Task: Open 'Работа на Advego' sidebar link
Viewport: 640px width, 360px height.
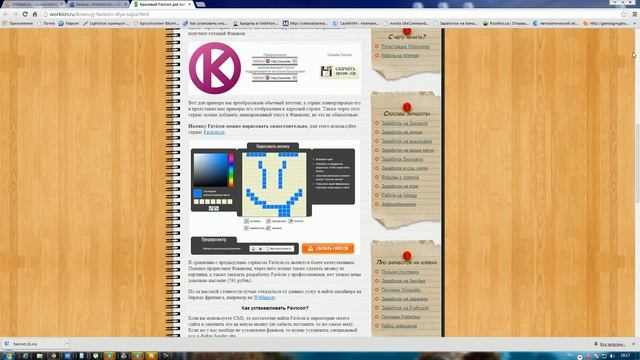Action: 399,195
